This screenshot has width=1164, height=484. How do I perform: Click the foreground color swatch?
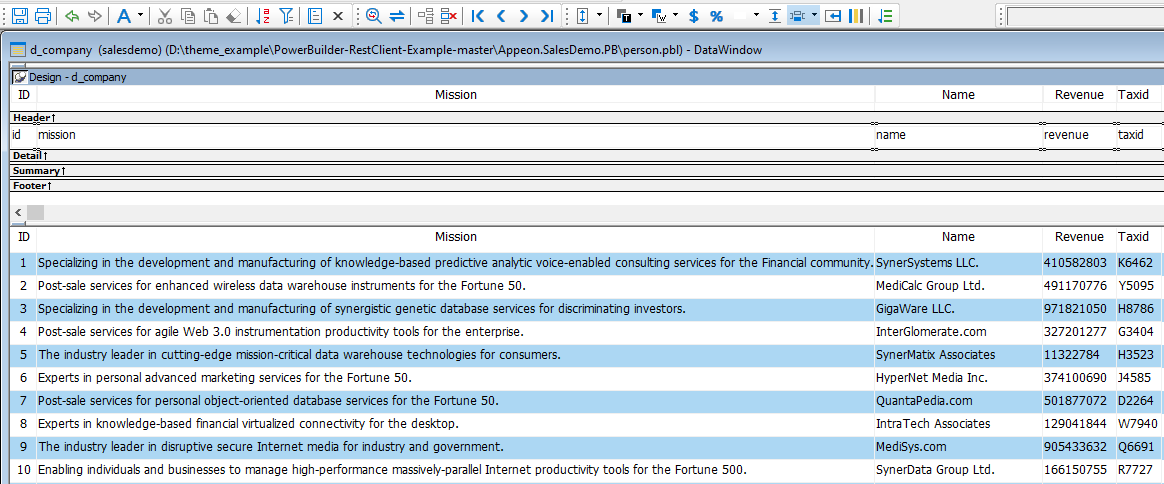pyautogui.click(x=624, y=16)
